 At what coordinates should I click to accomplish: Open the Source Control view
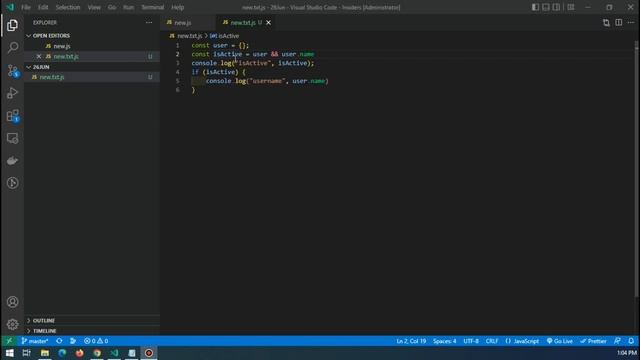click(12, 71)
